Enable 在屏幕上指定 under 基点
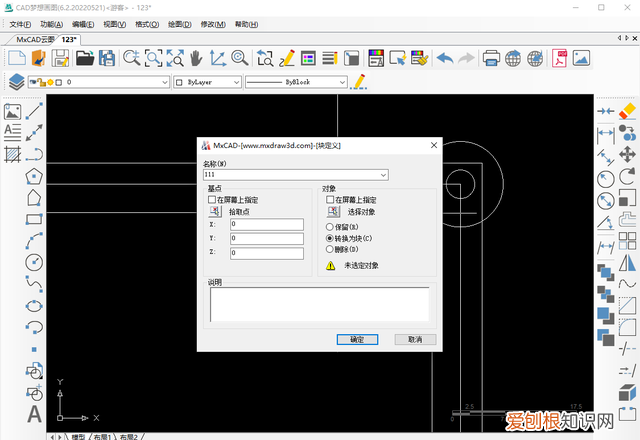Image resolution: width=640 pixels, height=440 pixels. 212,200
